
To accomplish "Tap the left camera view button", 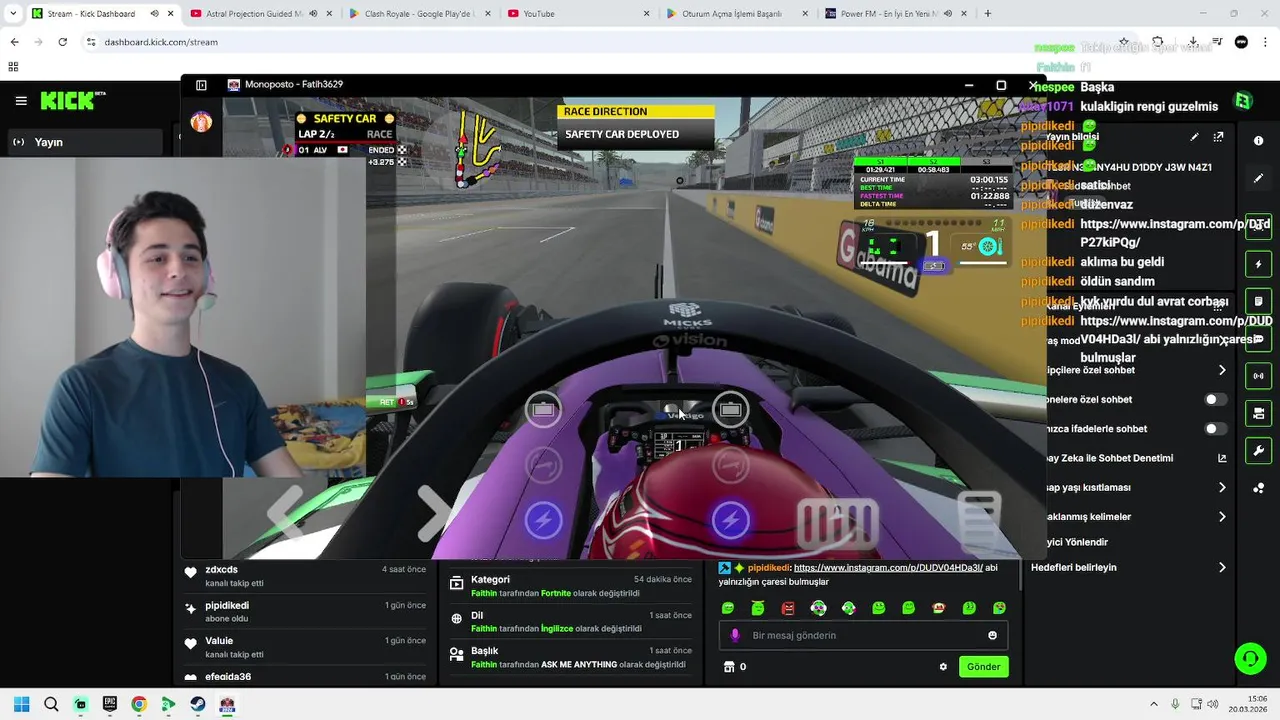I will click(543, 410).
